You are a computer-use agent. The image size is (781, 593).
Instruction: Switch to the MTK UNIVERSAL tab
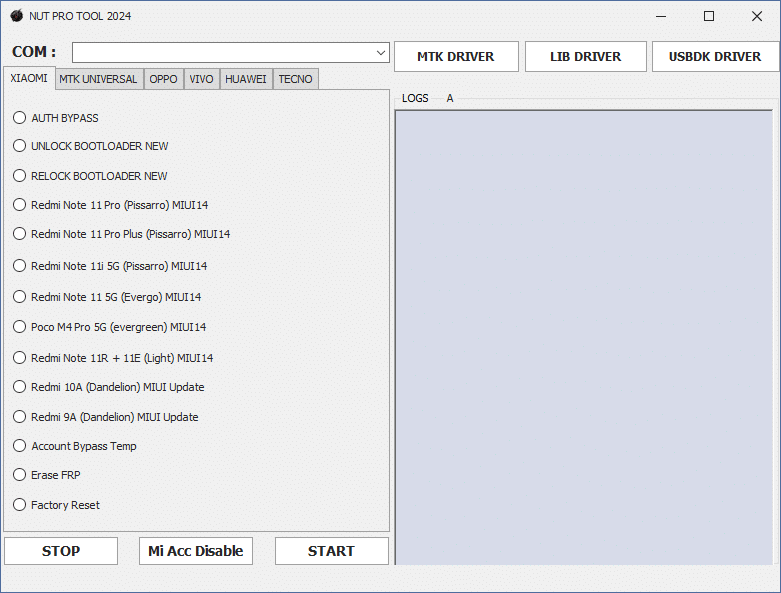pyautogui.click(x=98, y=79)
